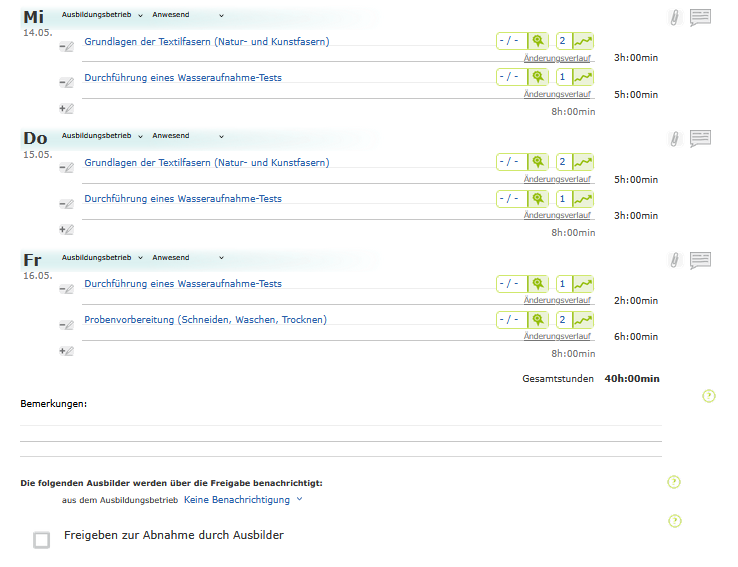738x567 pixels.
Task: Click progress chart icon for Friday's Probenvorbereitung
Action: pos(583,320)
